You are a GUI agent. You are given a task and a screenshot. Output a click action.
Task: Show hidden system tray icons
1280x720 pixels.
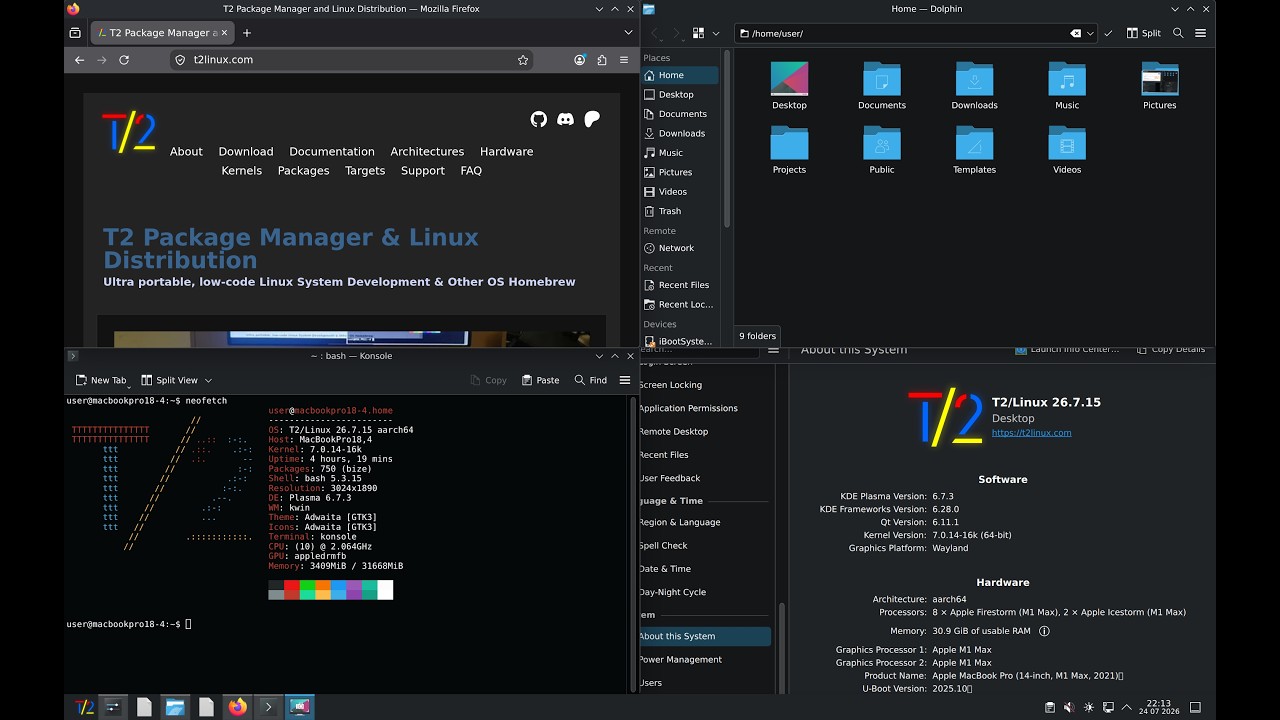click(1127, 708)
